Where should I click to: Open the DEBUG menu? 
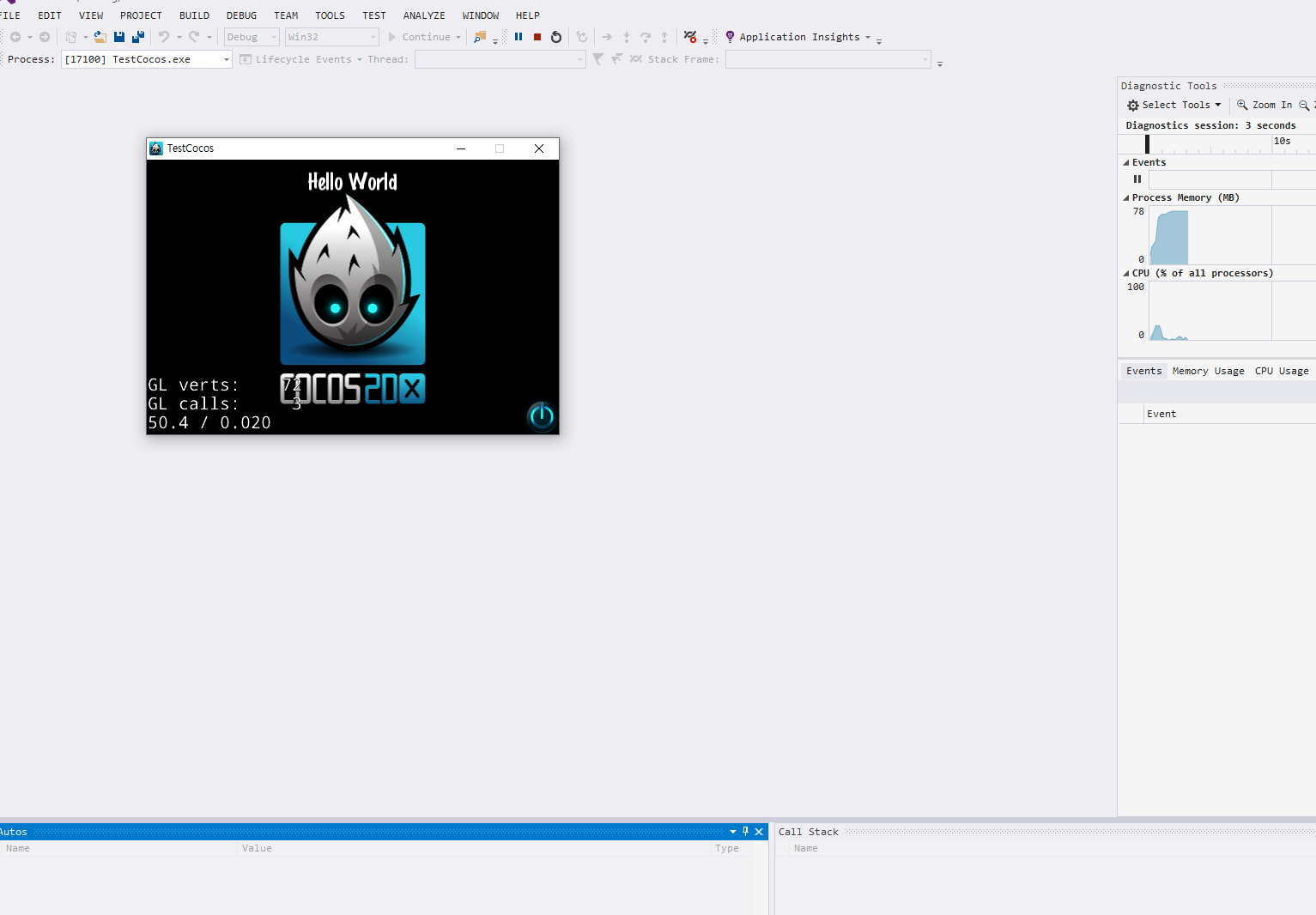point(241,15)
